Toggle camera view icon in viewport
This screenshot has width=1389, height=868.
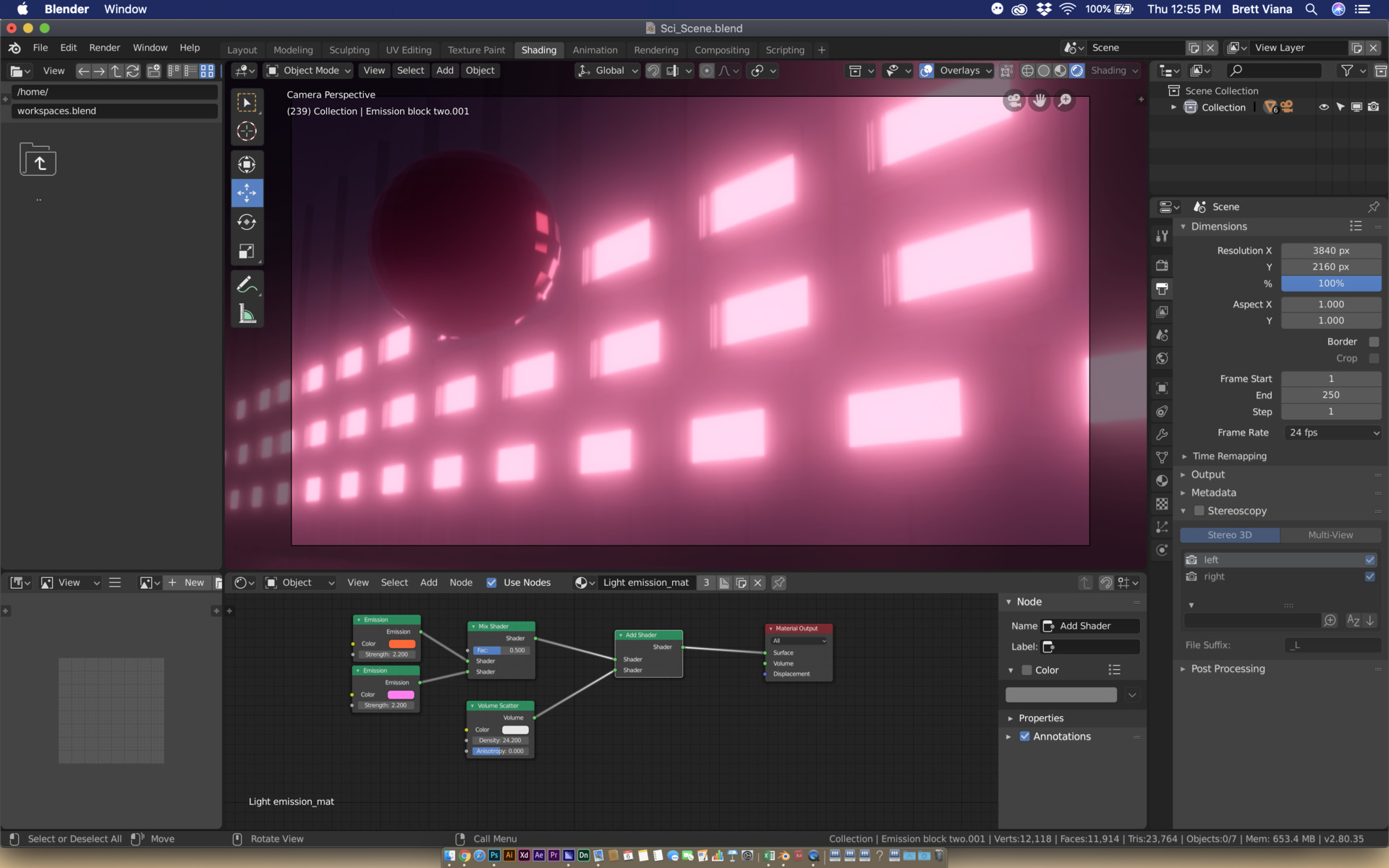click(x=1014, y=101)
